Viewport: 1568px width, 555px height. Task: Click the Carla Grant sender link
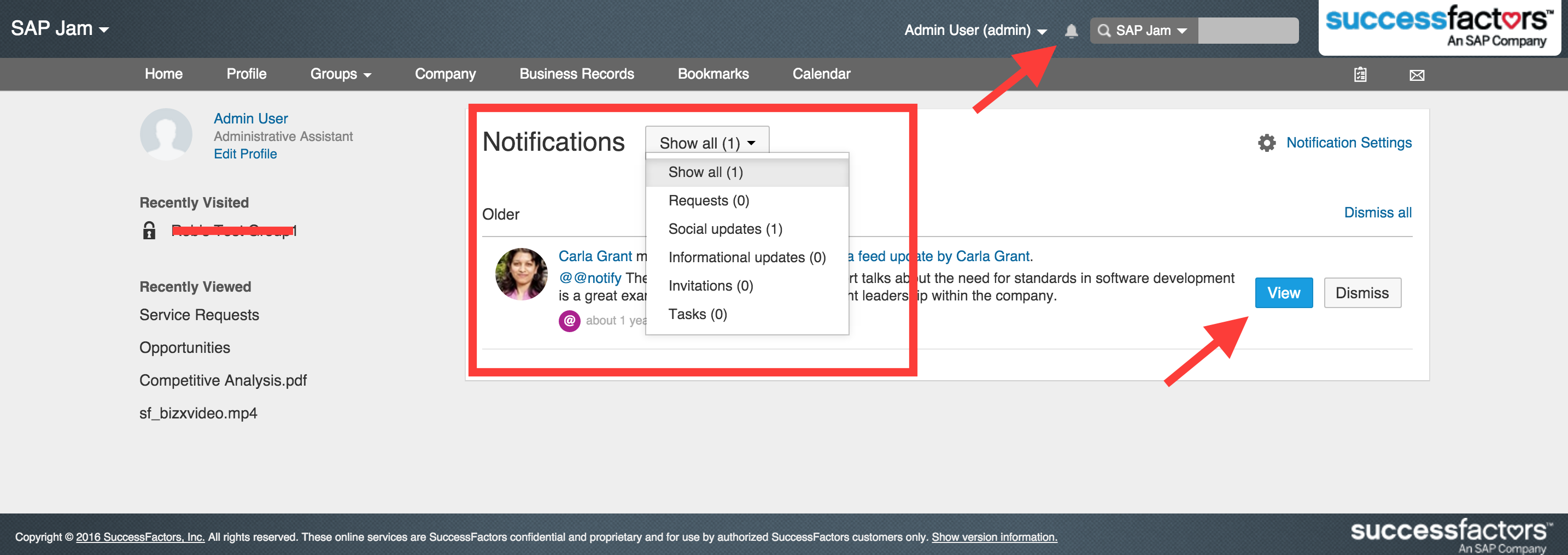pos(595,257)
